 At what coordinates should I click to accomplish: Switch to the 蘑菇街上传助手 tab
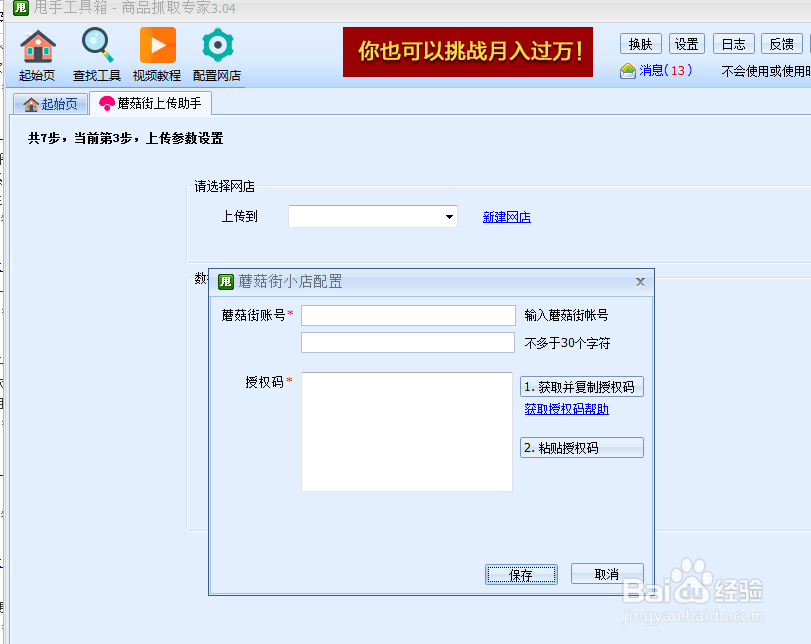pyautogui.click(x=150, y=103)
